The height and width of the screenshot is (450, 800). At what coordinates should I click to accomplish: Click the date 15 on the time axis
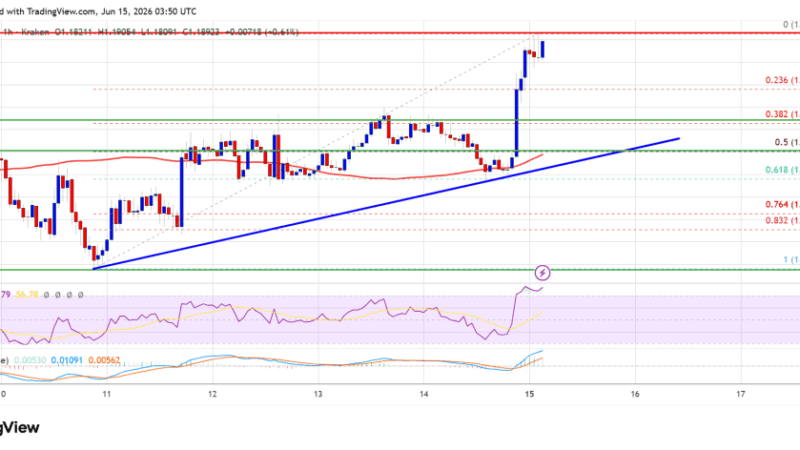[529, 394]
